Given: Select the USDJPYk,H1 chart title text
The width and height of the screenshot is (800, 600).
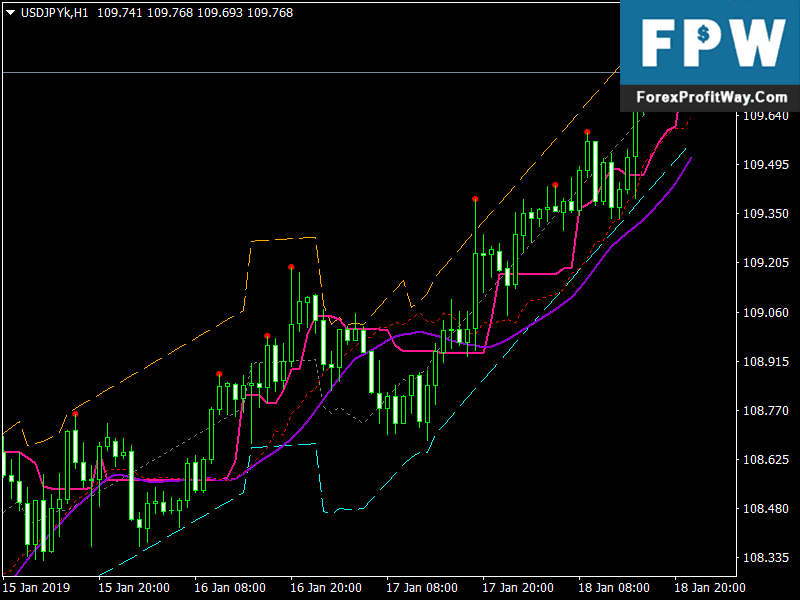Looking at the screenshot, I should (x=55, y=13).
